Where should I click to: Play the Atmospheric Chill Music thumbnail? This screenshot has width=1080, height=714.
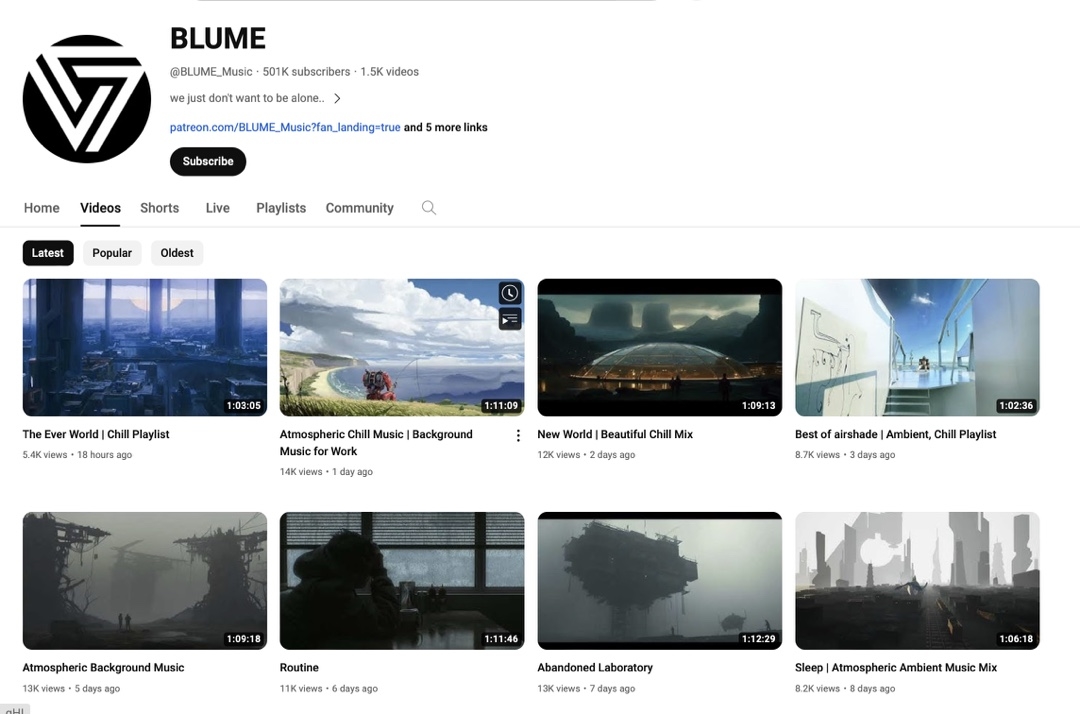point(402,347)
